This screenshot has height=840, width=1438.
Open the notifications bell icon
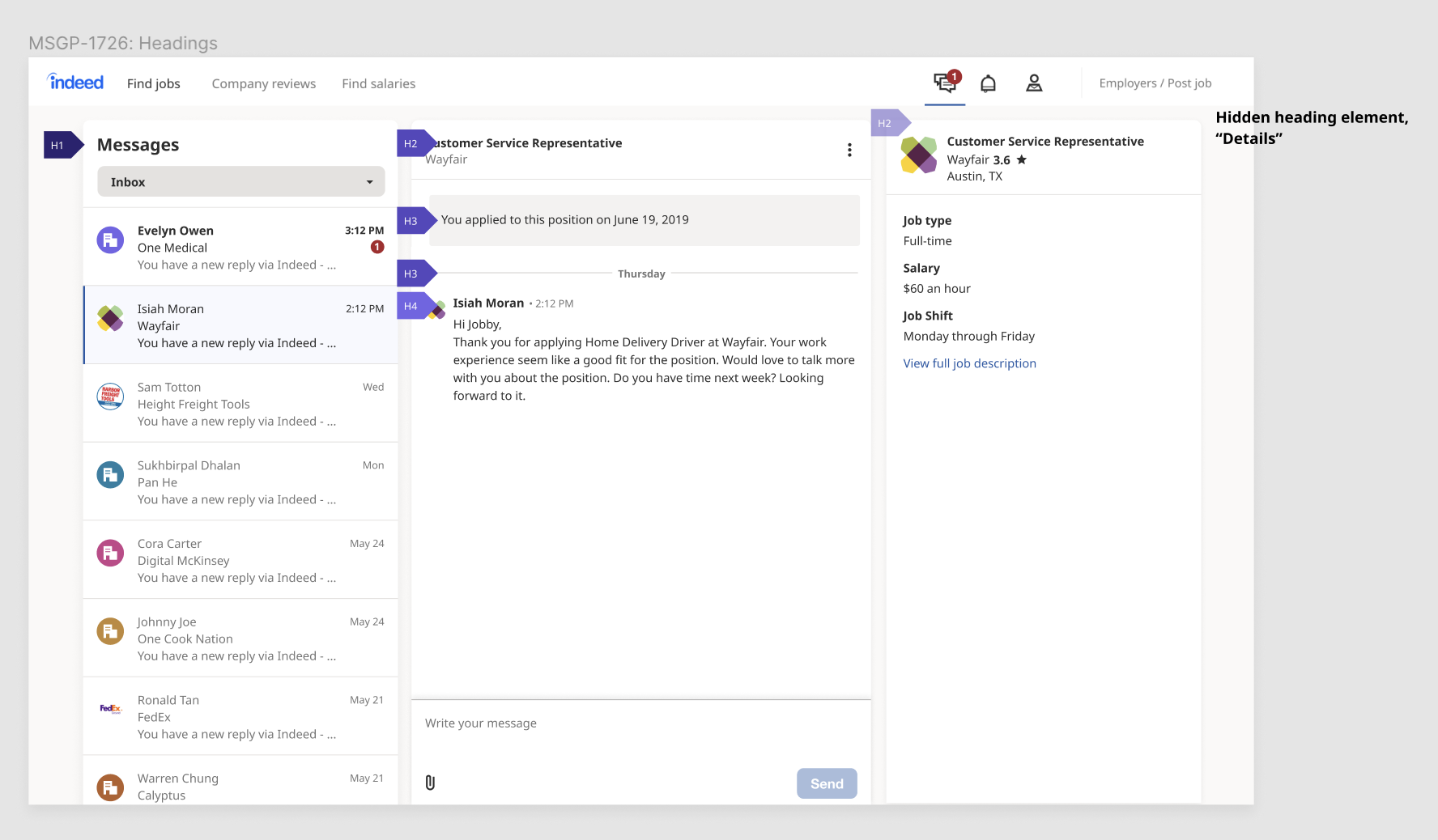coord(988,83)
